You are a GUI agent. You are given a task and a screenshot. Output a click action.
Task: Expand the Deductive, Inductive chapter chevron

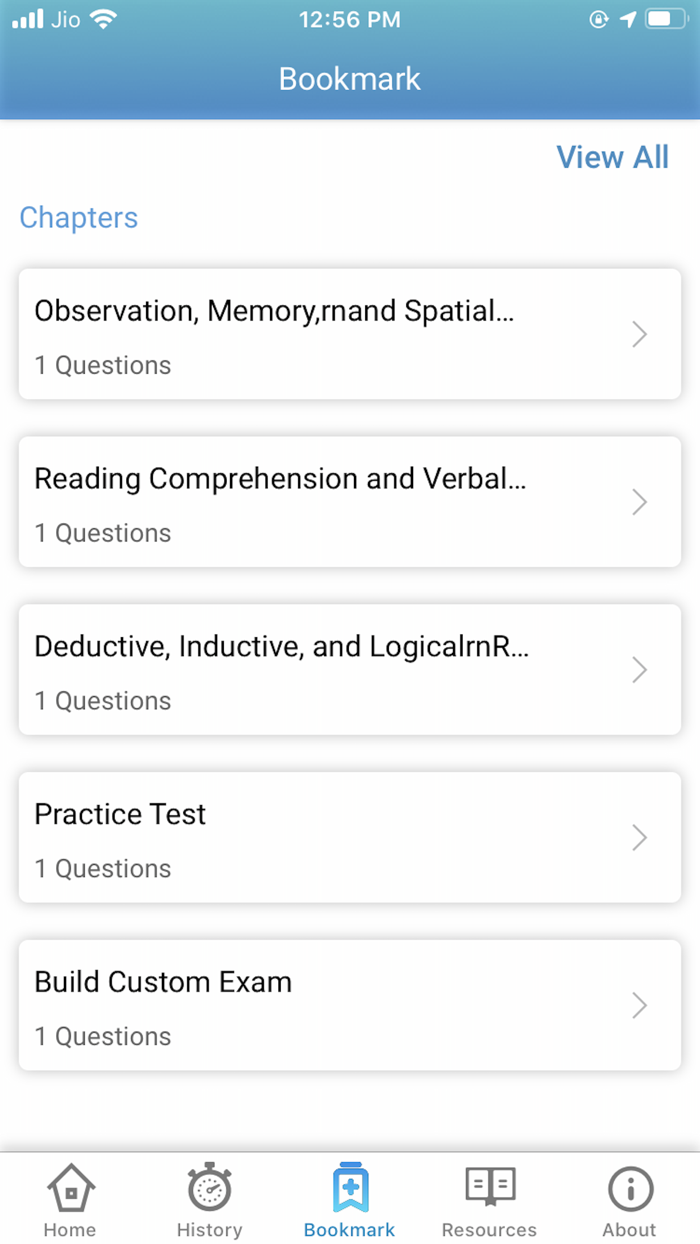point(640,669)
